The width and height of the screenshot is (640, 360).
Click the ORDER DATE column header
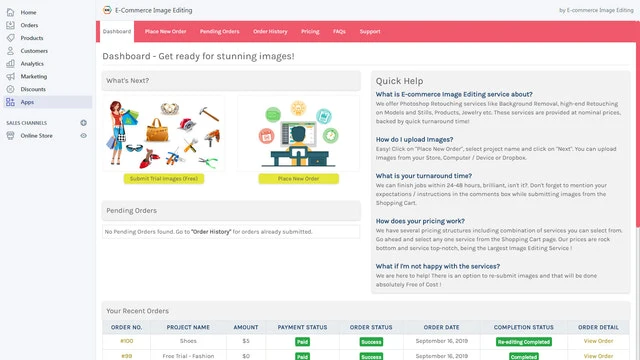442,327
